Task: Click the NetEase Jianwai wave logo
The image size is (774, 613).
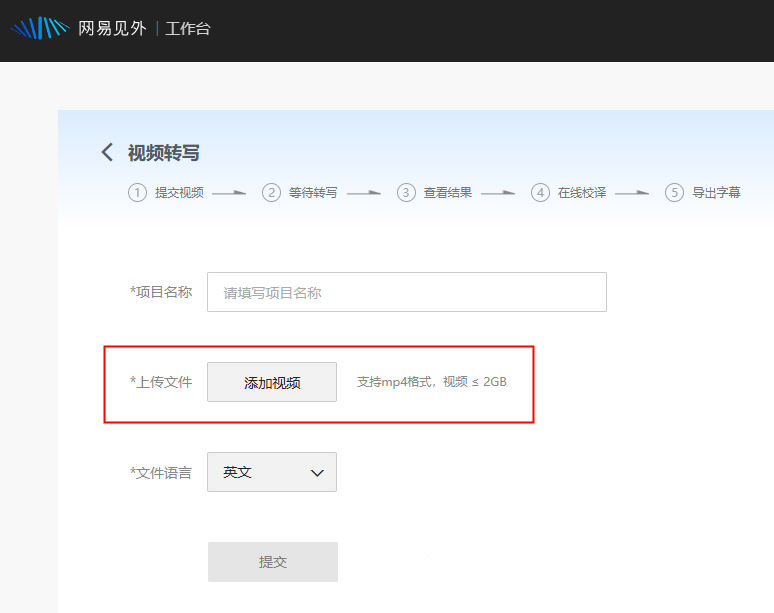Action: click(39, 28)
